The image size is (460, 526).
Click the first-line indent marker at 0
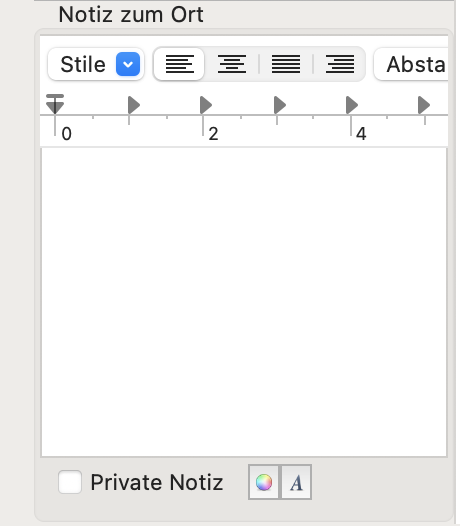pyautogui.click(x=55, y=104)
